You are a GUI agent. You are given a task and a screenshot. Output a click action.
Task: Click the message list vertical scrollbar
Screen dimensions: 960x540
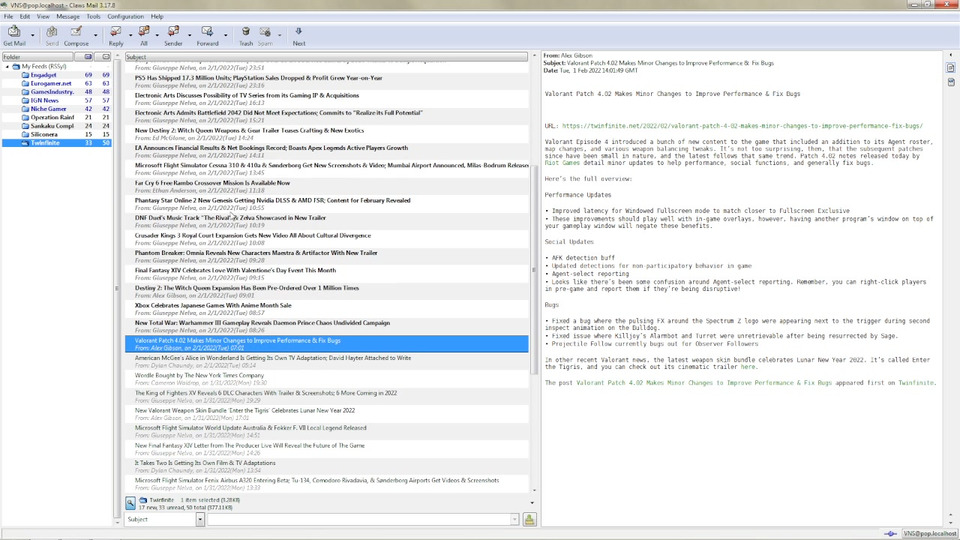pyautogui.click(x=534, y=269)
